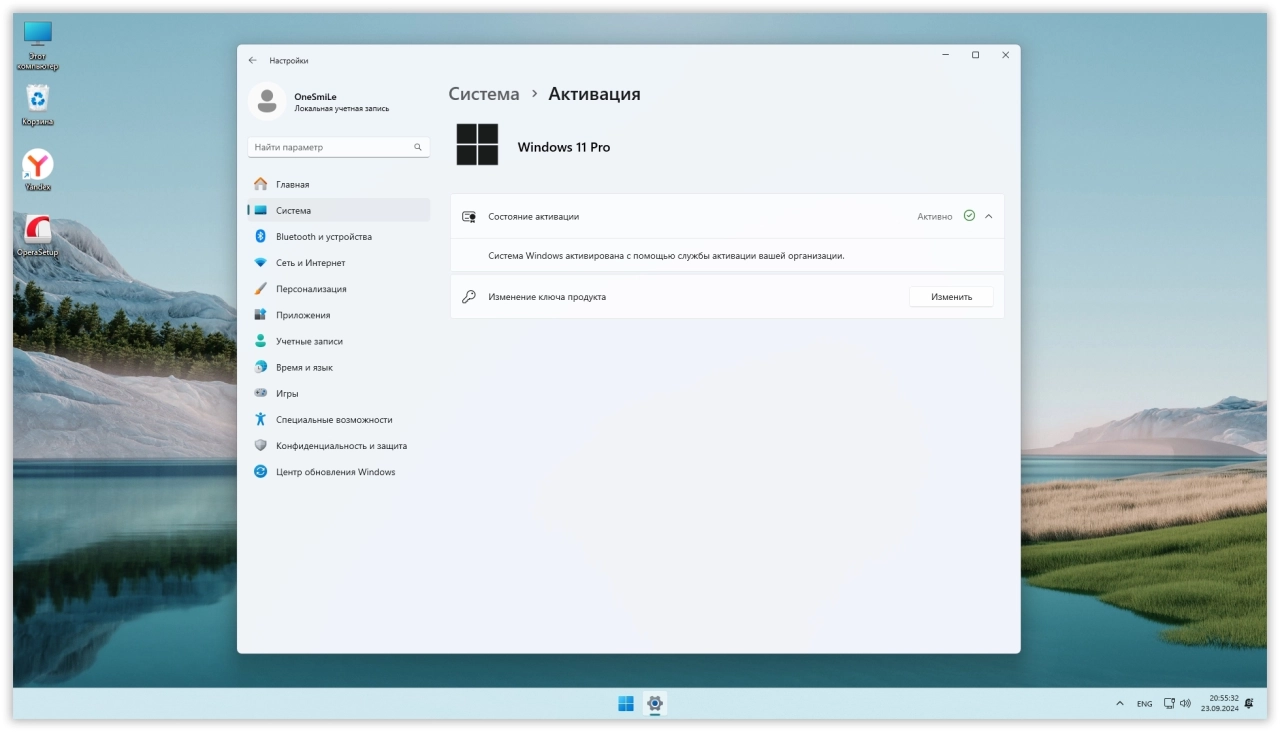This screenshot has height=732, width=1280.
Task: Select the Корзина desktop icon
Action: (x=37, y=106)
